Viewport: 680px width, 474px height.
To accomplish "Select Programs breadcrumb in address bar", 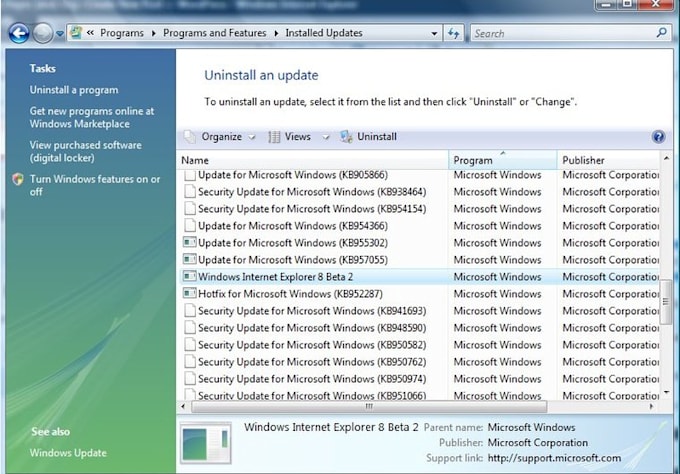I will coord(122,33).
